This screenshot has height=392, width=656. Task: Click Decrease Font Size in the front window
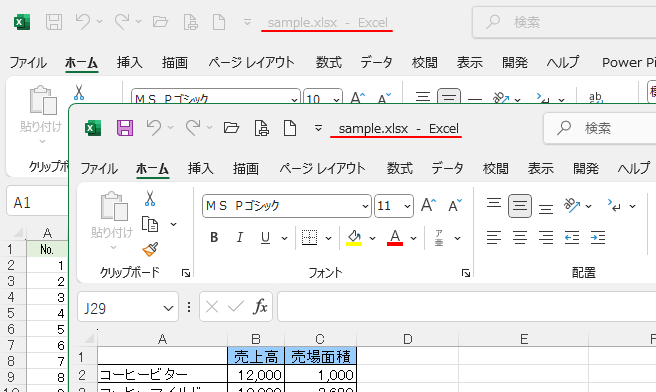point(455,205)
